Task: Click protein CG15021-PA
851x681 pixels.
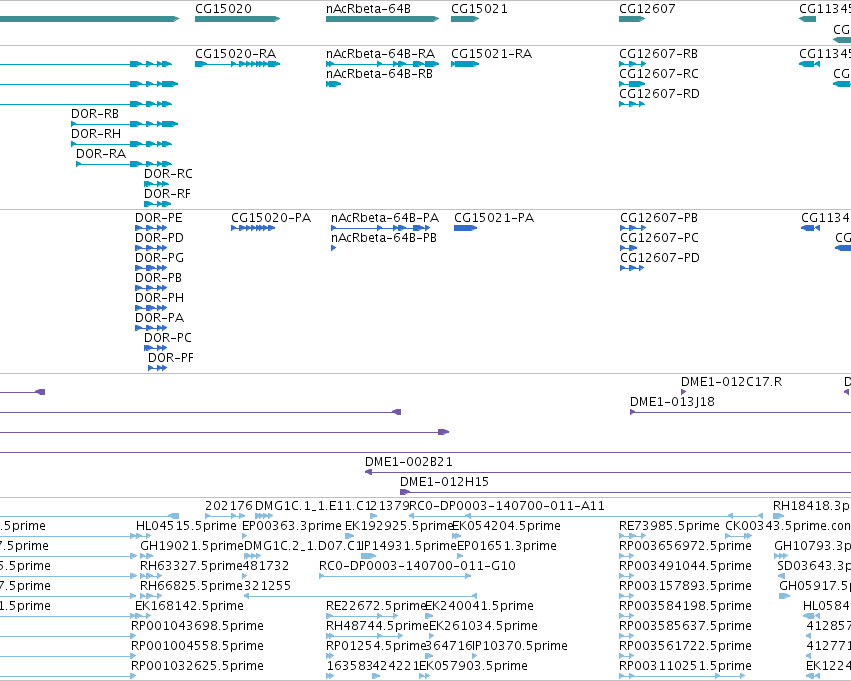Action: point(494,218)
